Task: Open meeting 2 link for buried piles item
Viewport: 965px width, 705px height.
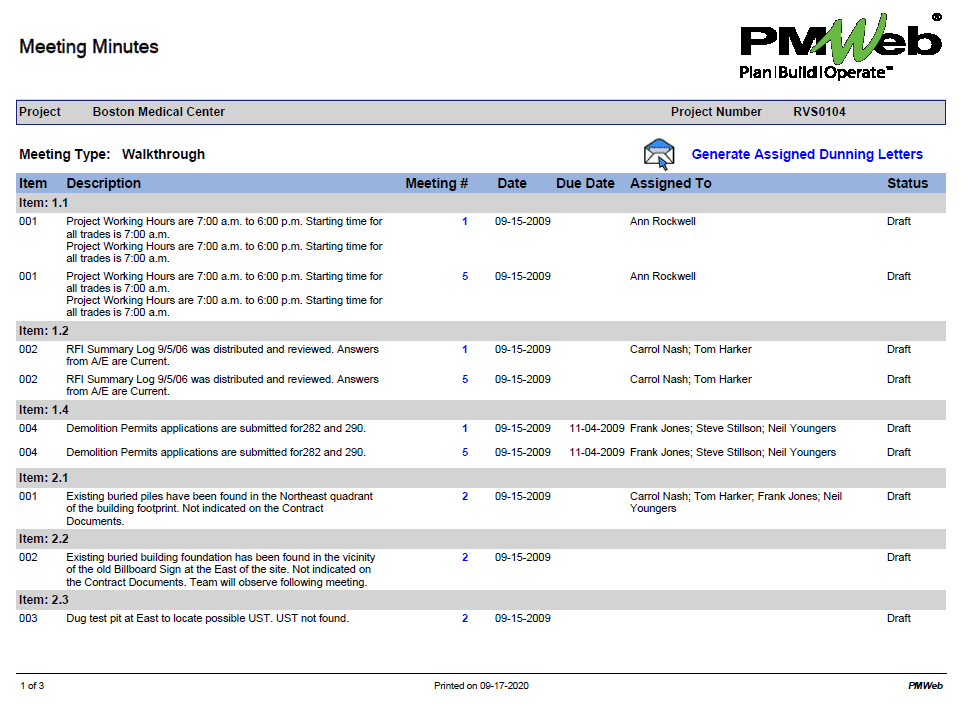Action: pyautogui.click(x=465, y=496)
